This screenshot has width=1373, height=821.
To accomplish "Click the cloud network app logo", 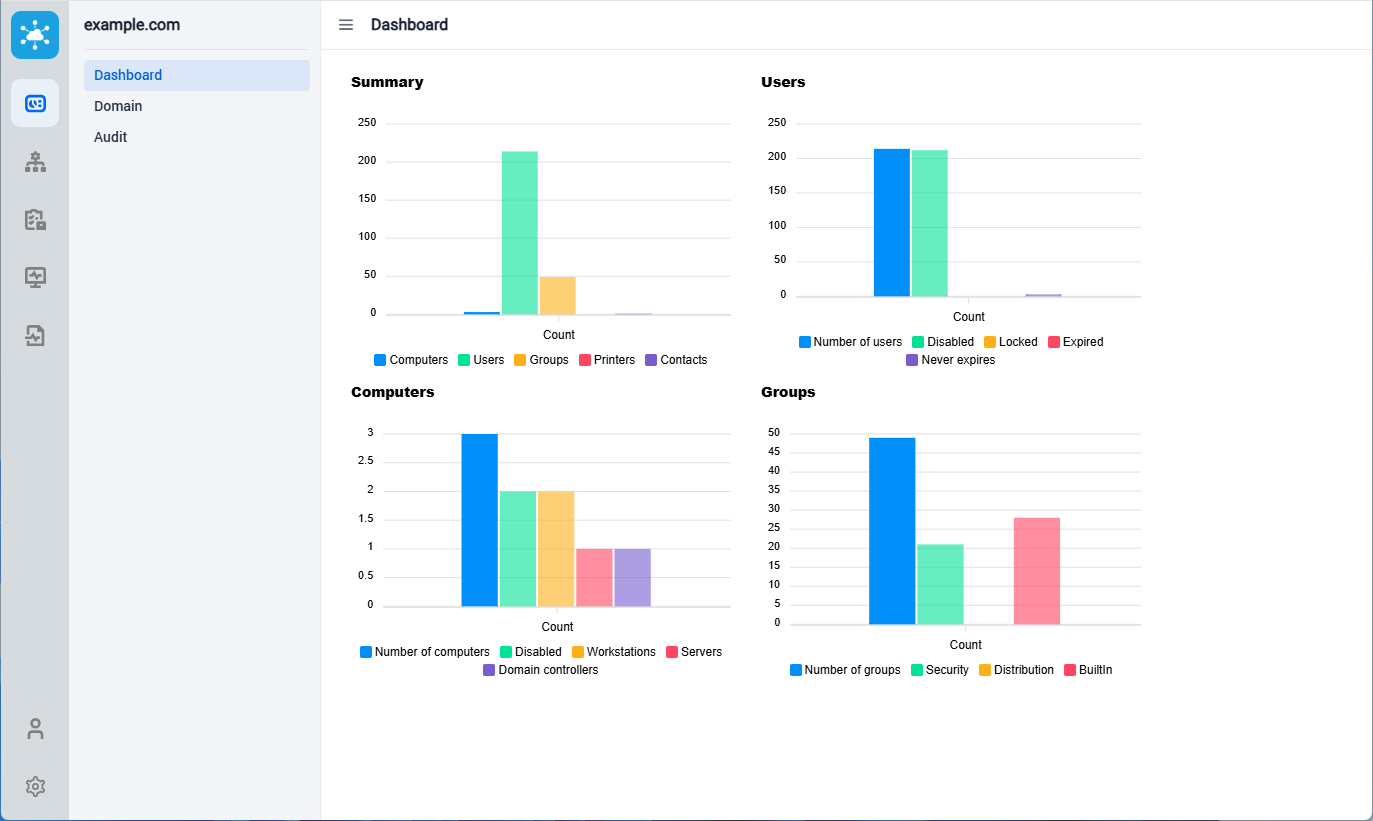I will [35, 35].
